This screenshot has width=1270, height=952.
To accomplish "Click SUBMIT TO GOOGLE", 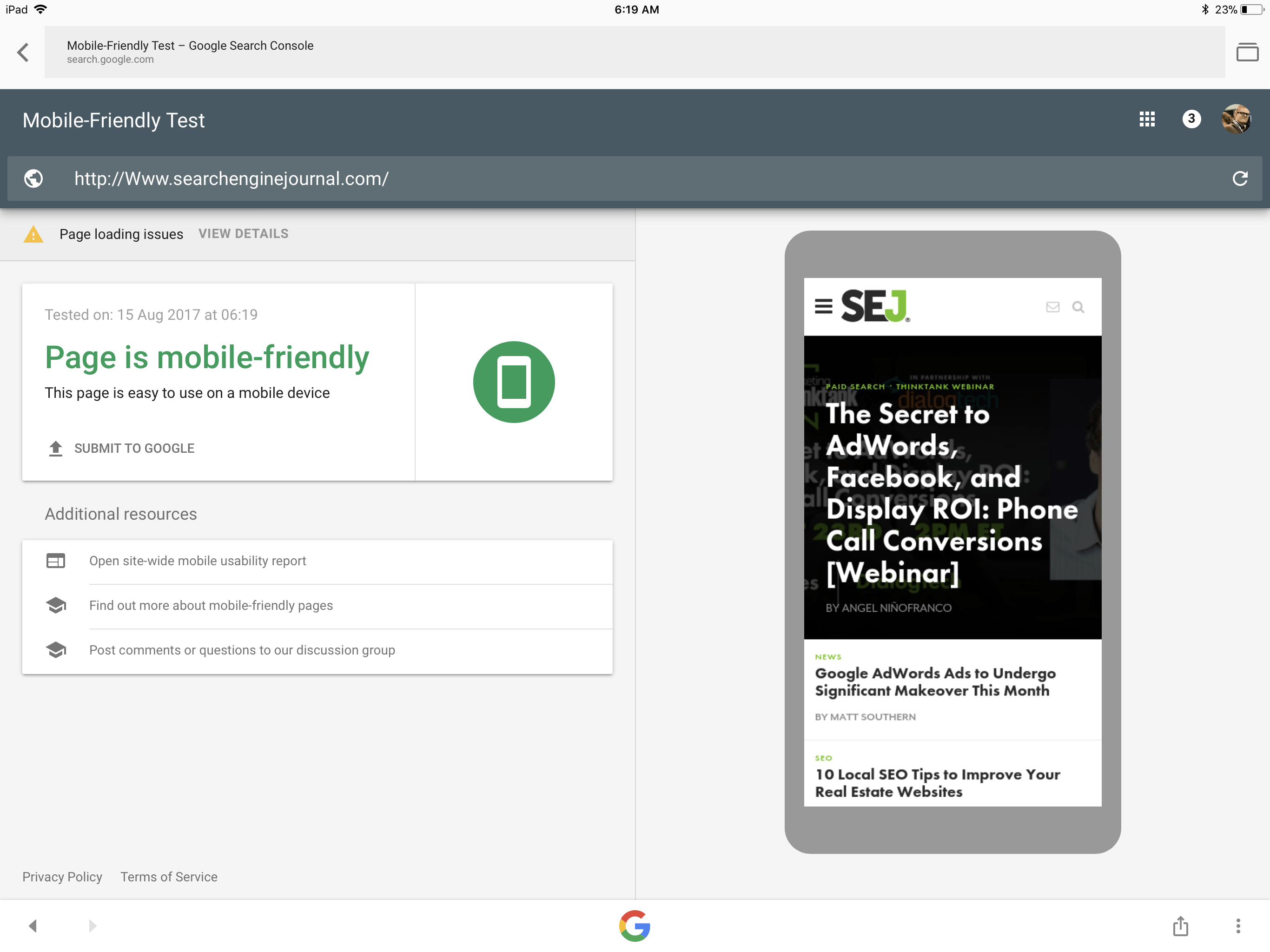I will point(134,449).
